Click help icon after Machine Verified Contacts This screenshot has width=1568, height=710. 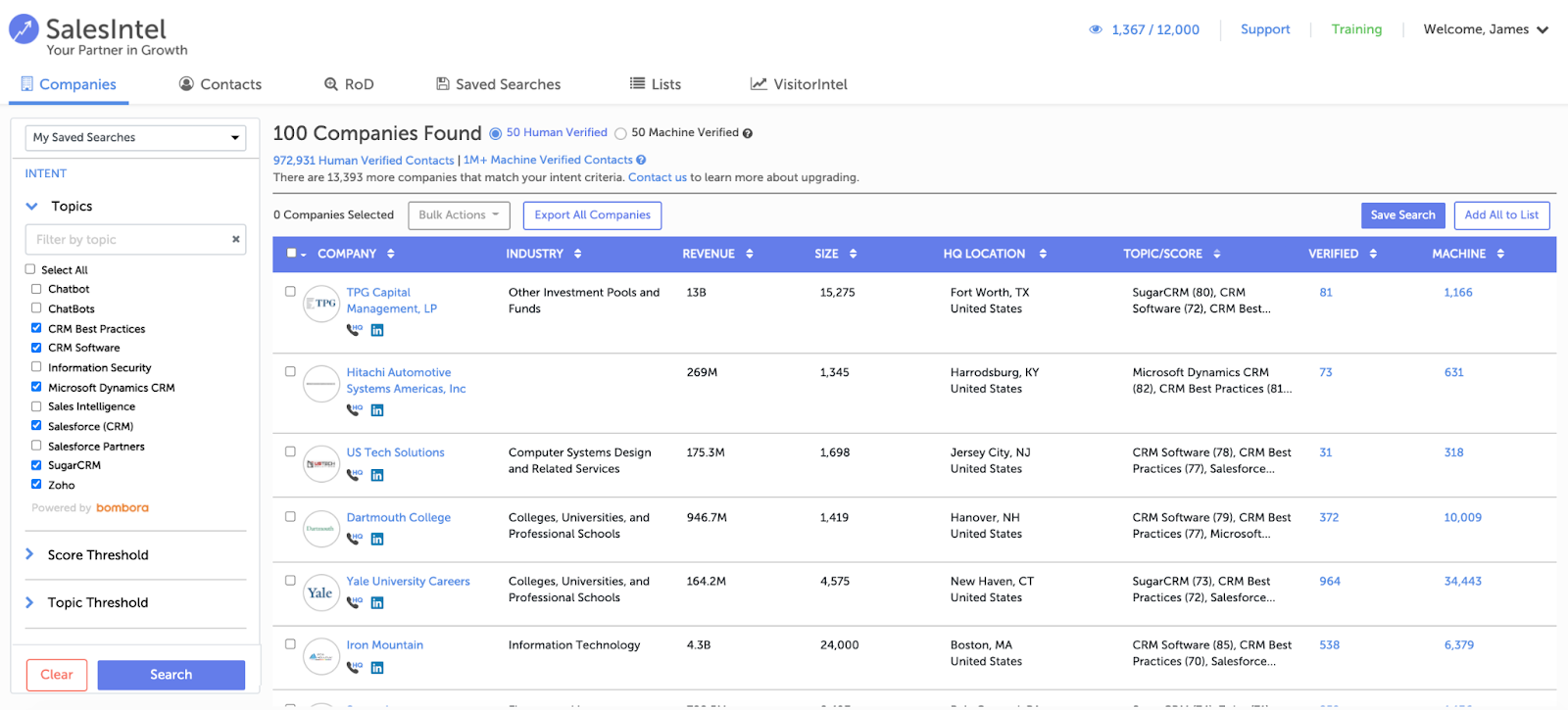(641, 160)
